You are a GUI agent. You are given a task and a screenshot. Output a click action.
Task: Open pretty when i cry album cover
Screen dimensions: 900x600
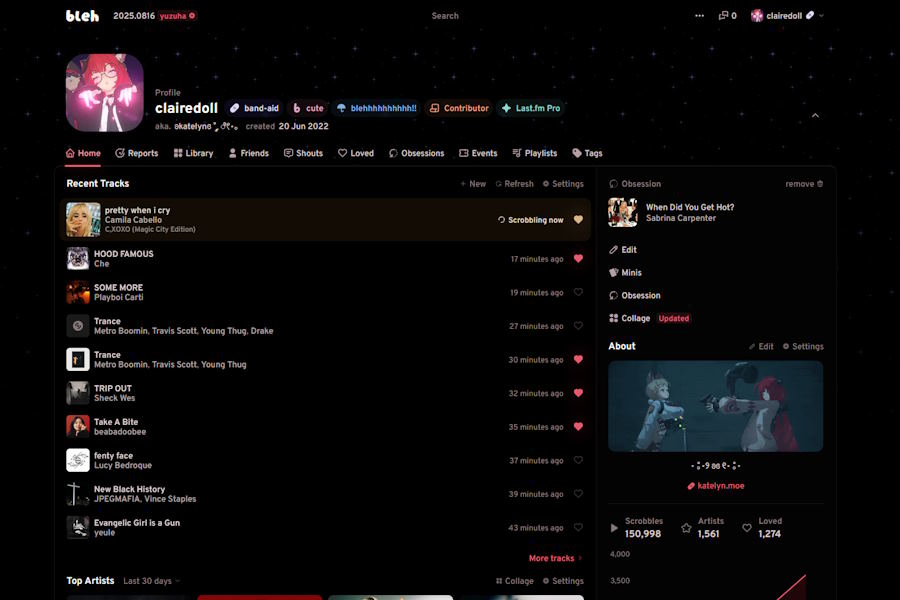pos(83,219)
